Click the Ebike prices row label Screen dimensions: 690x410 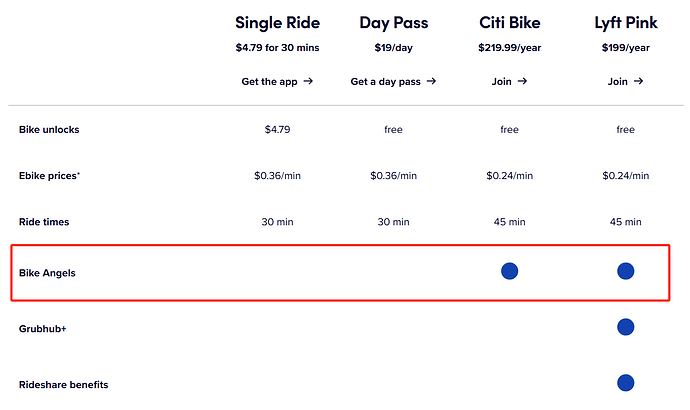point(50,176)
